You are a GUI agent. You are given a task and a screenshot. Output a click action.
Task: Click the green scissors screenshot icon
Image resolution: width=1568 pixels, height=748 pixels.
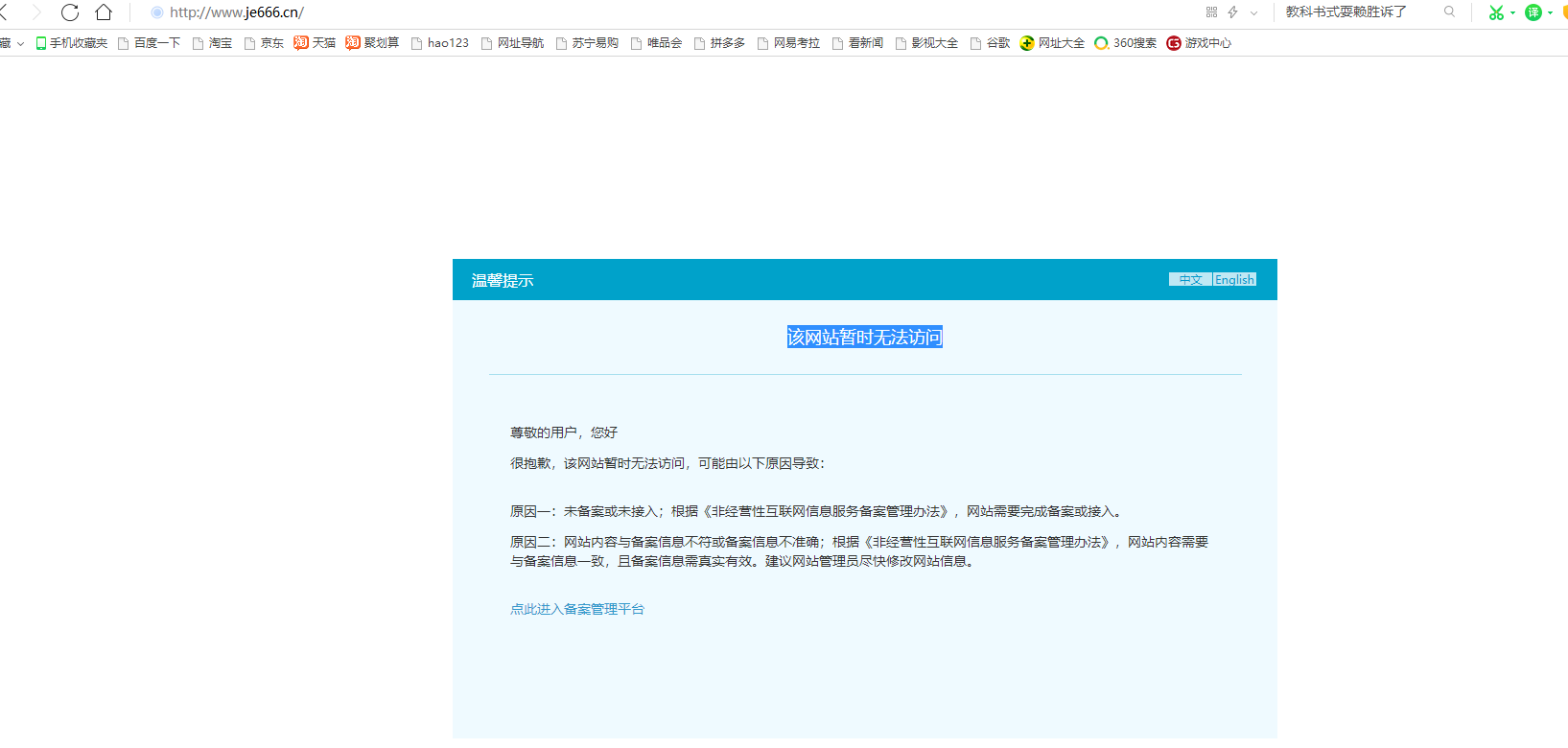click(1495, 12)
